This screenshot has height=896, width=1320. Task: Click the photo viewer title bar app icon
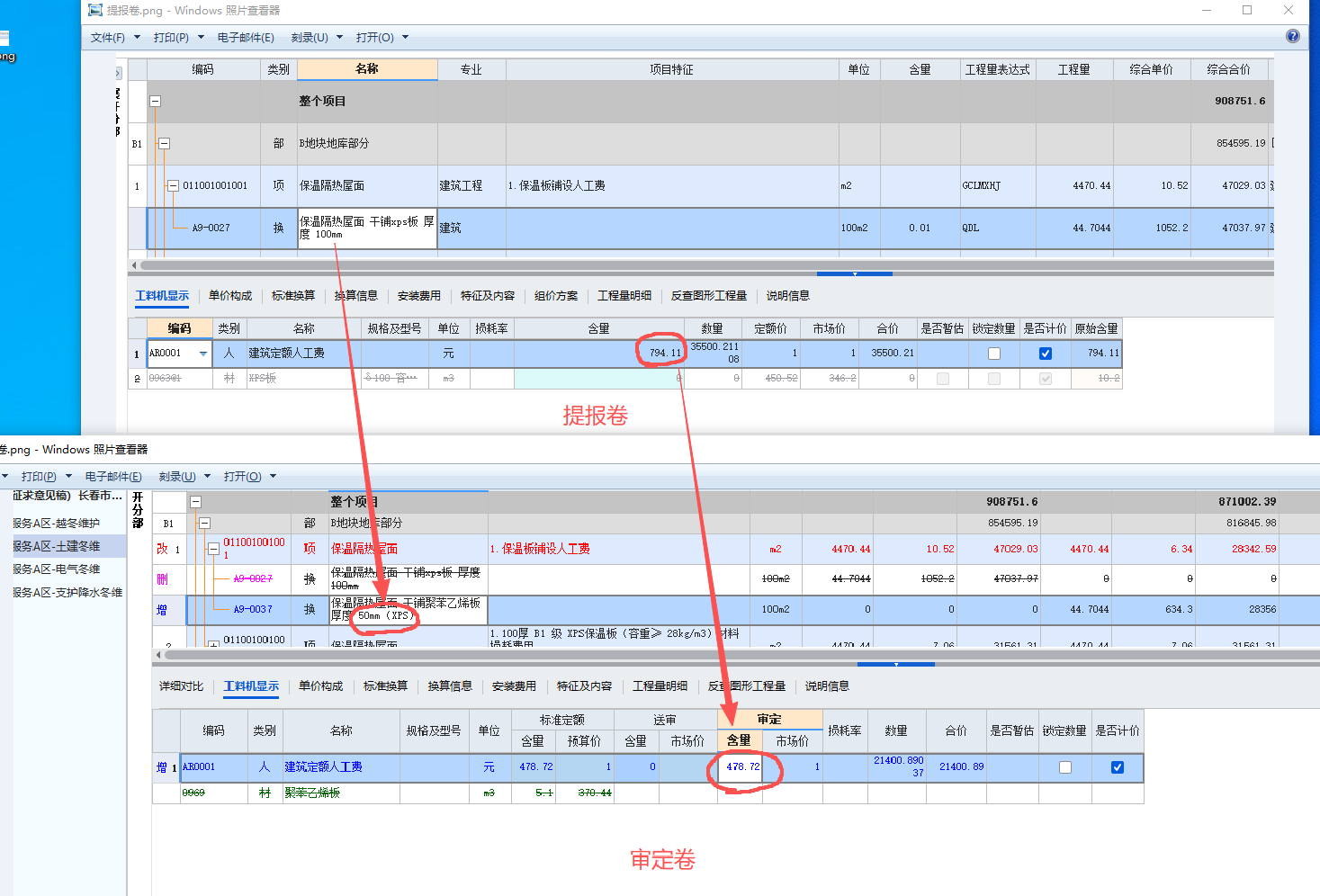(95, 10)
